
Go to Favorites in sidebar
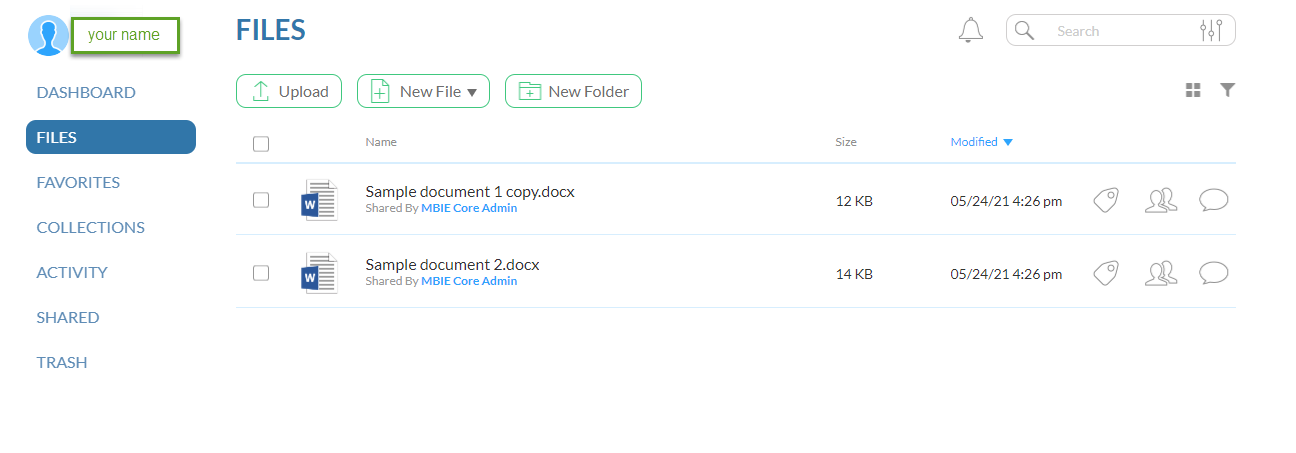78,182
